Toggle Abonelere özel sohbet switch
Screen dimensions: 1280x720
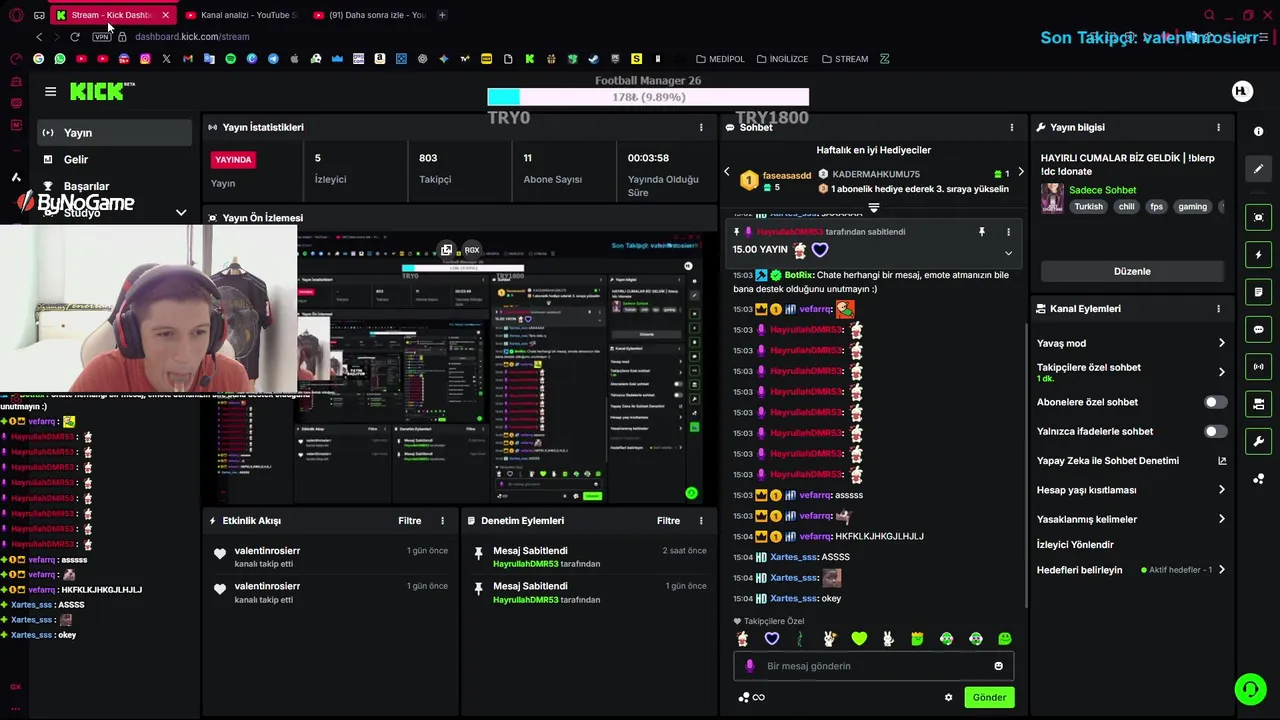pyautogui.click(x=1215, y=402)
